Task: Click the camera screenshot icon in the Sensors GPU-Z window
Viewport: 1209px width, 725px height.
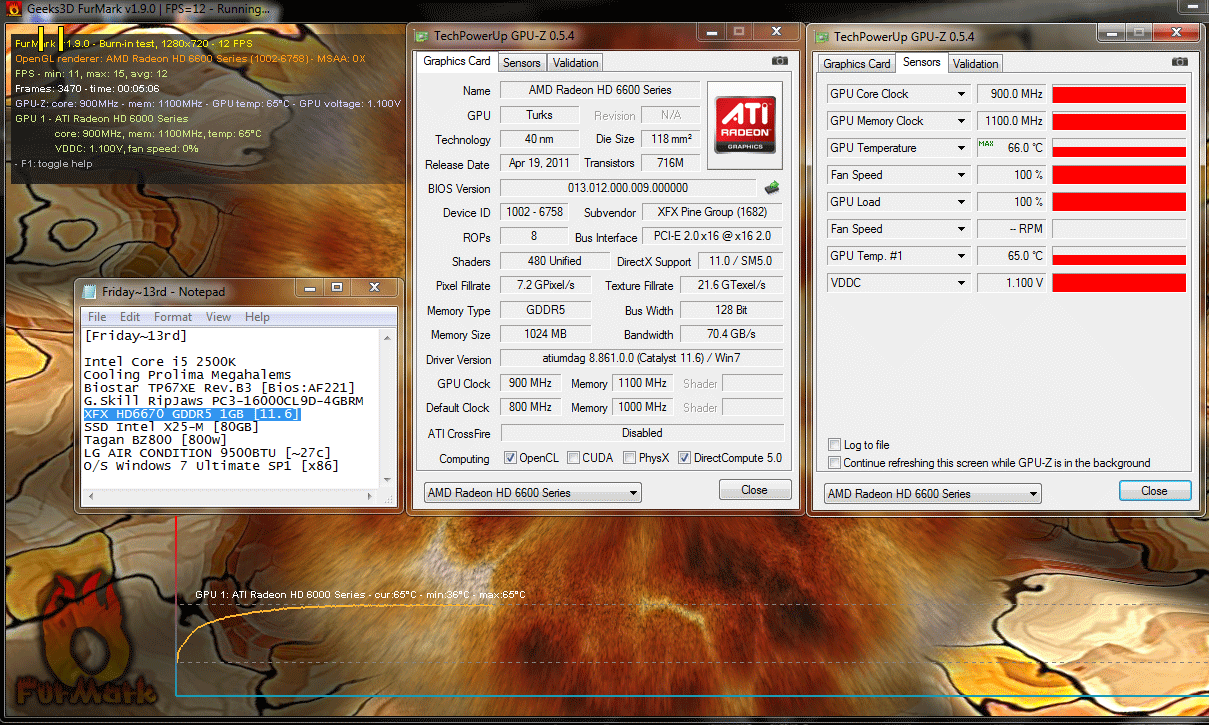Action: (1180, 61)
